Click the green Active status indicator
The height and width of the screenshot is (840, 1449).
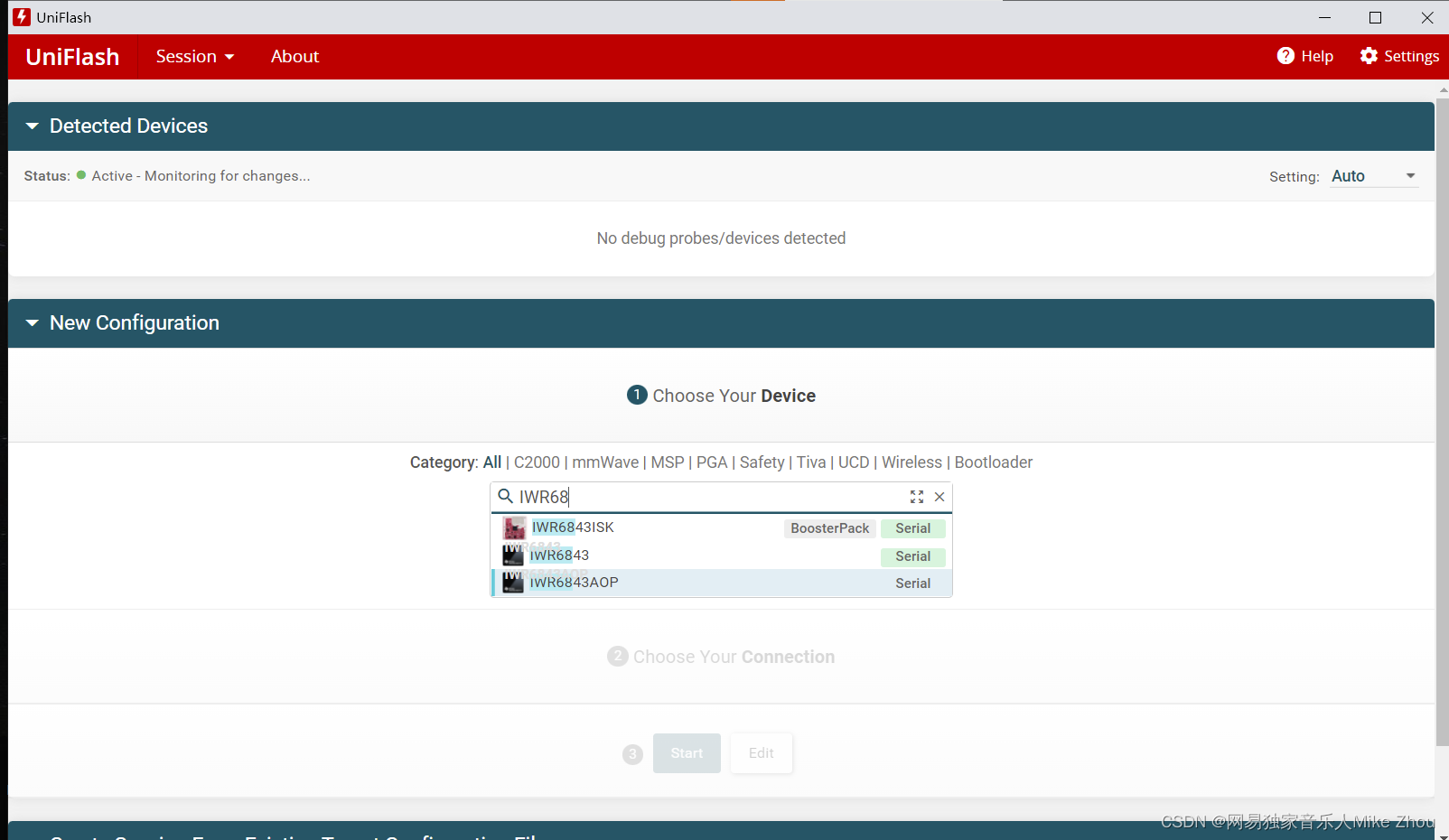tap(81, 175)
